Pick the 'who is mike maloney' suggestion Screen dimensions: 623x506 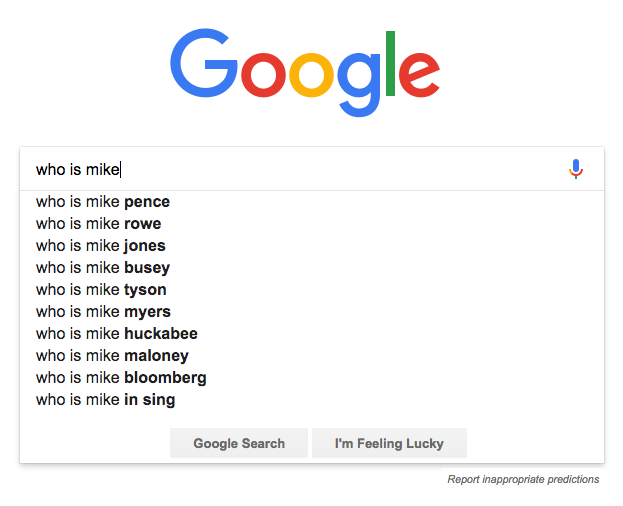[312, 355]
